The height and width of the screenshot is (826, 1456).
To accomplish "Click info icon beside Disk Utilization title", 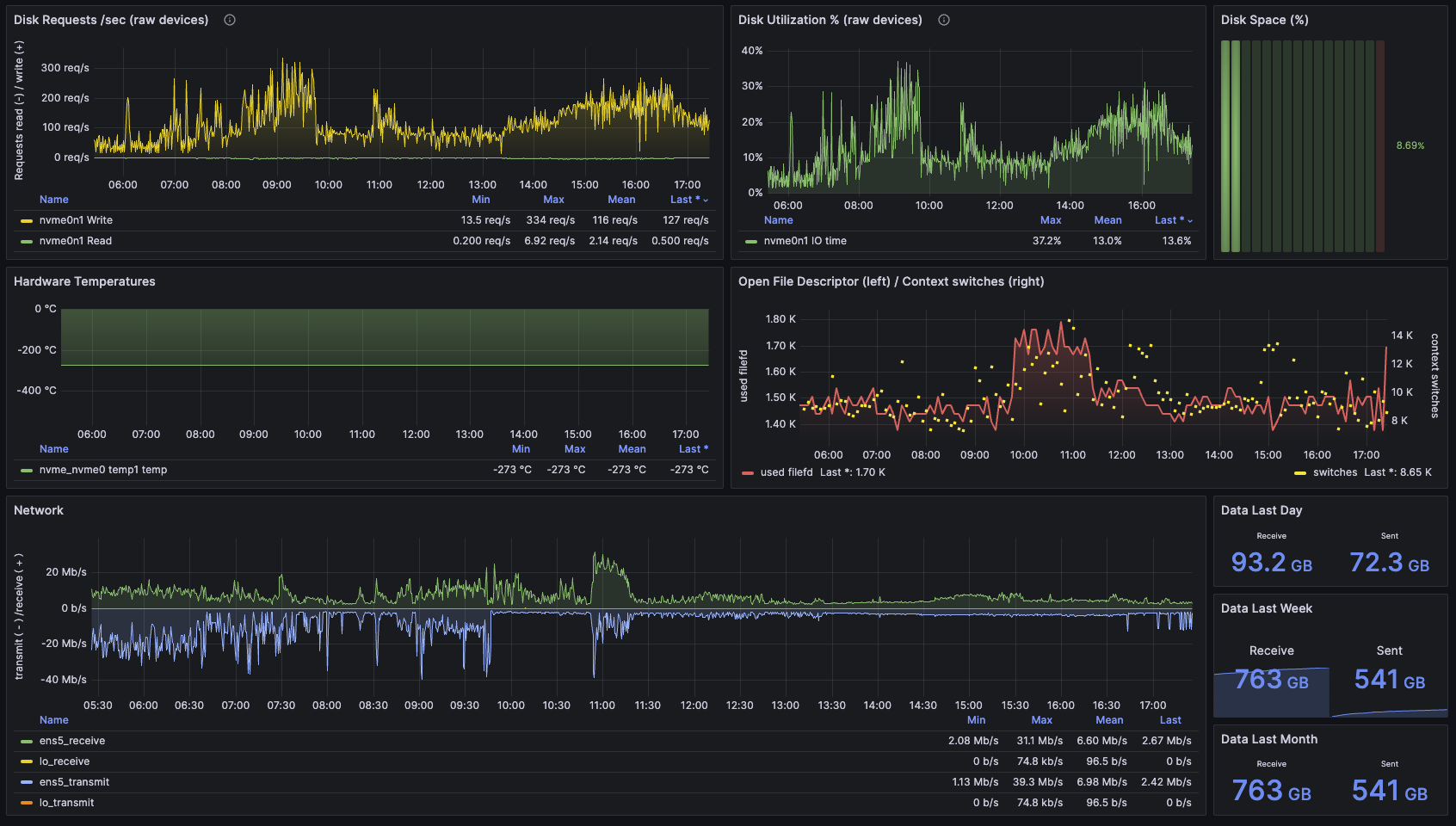I will point(944,20).
